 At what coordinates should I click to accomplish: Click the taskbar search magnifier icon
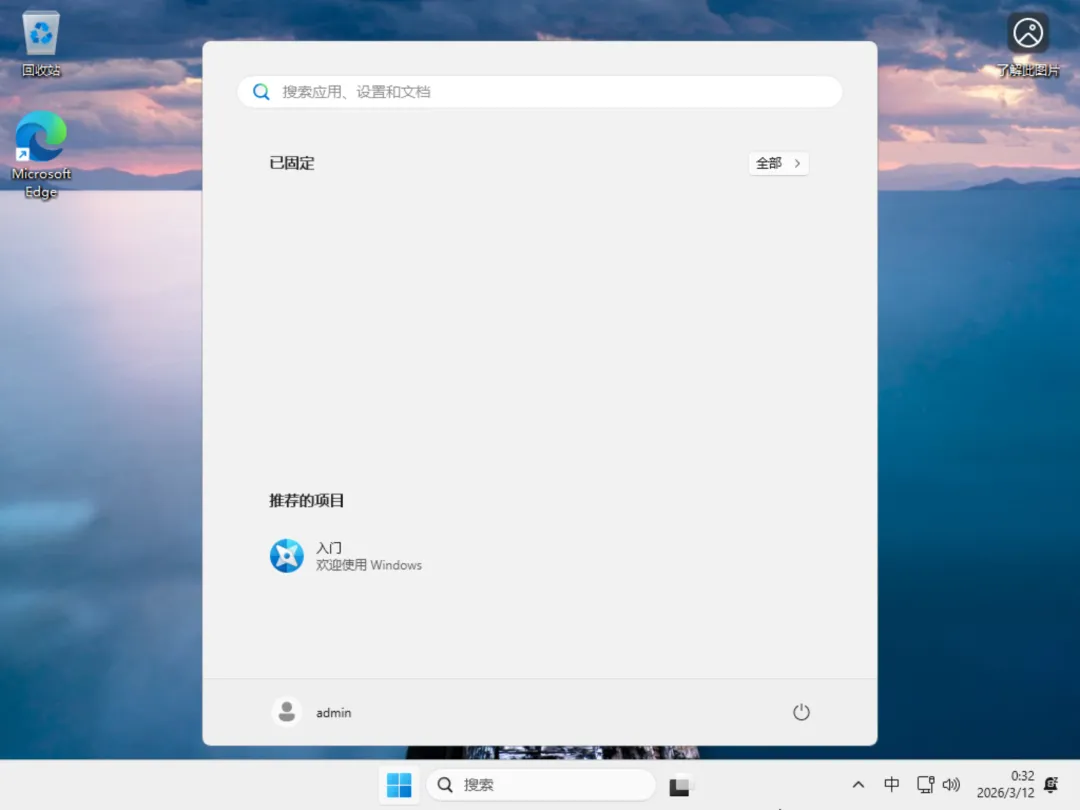(446, 785)
